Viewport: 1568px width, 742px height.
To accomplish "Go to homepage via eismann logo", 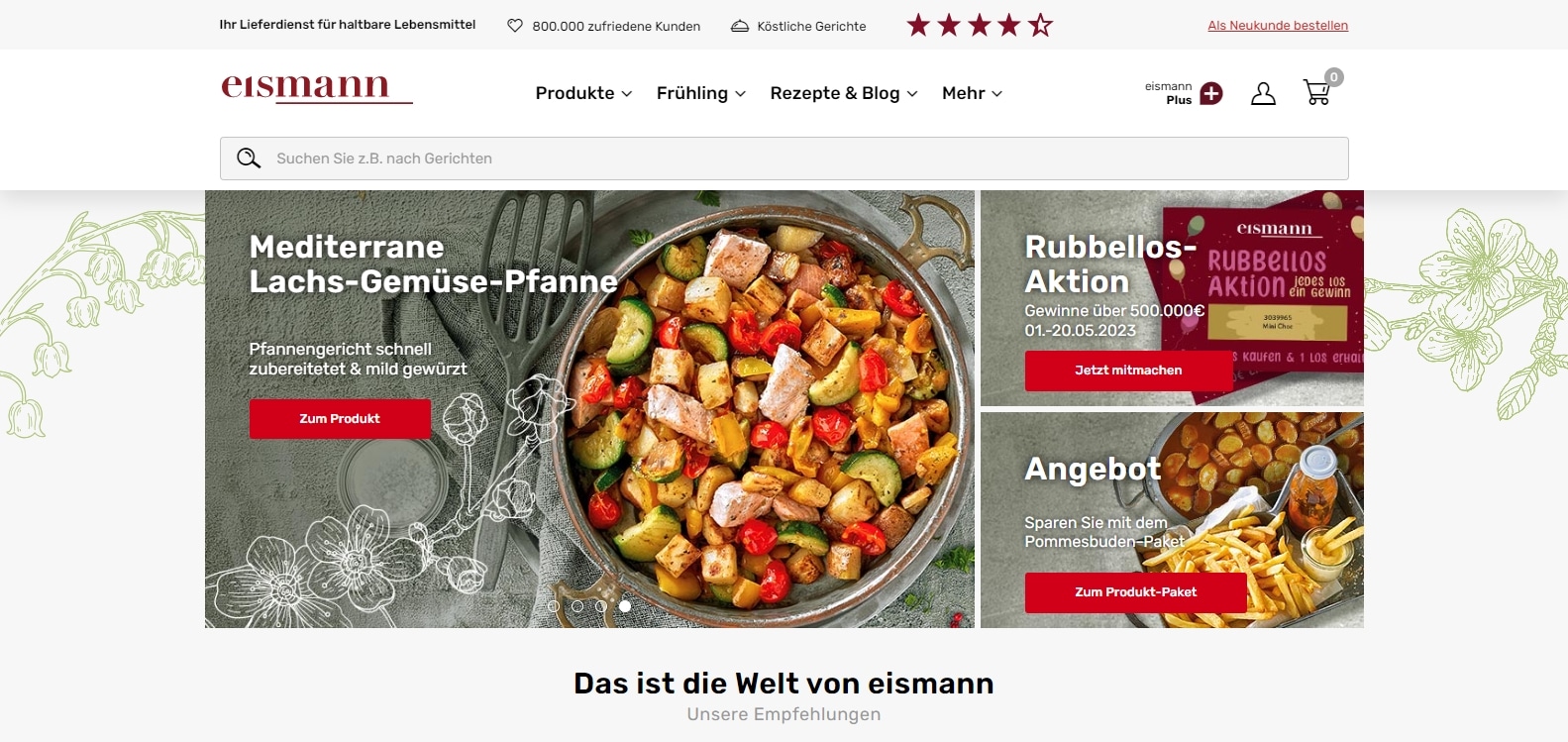I will 317,88.
